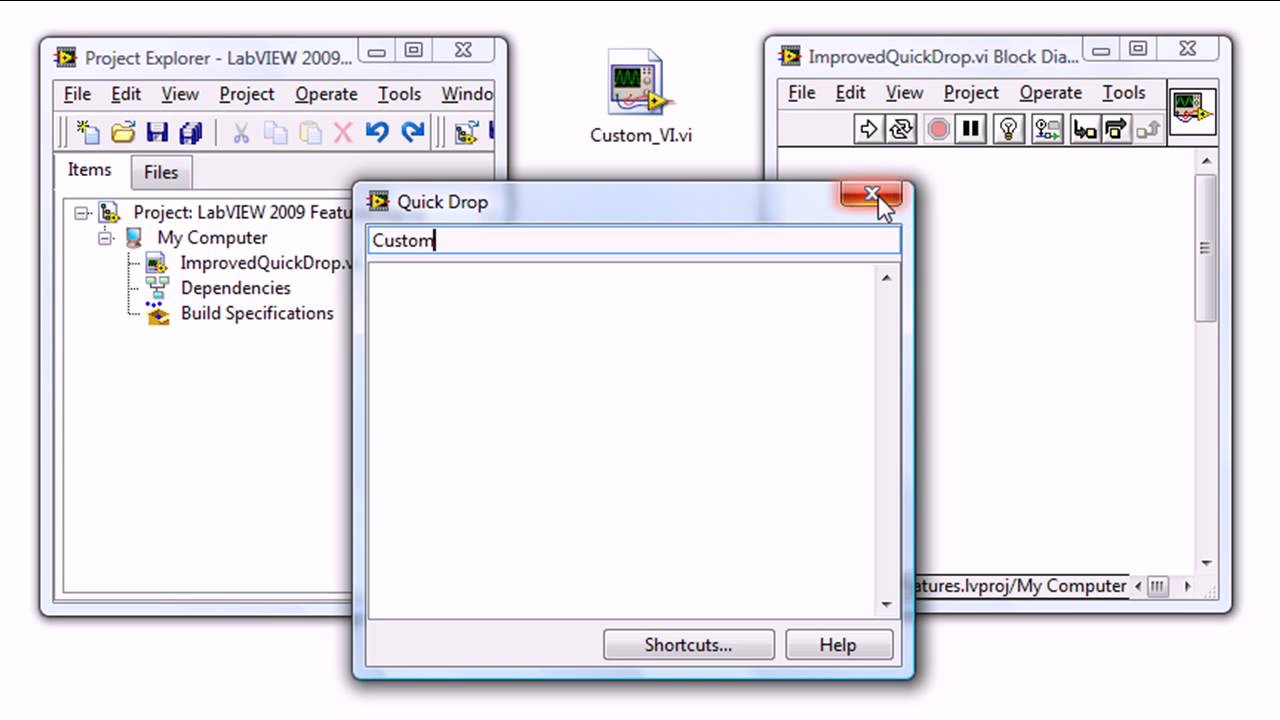Collapse the Project: LabVIEW 2009 tree node

click(x=82, y=213)
